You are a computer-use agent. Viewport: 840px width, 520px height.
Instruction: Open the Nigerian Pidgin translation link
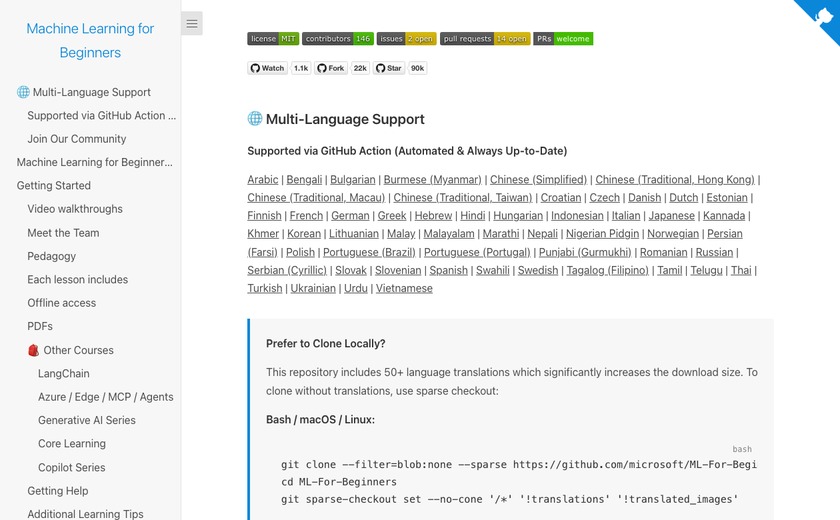[603, 234]
